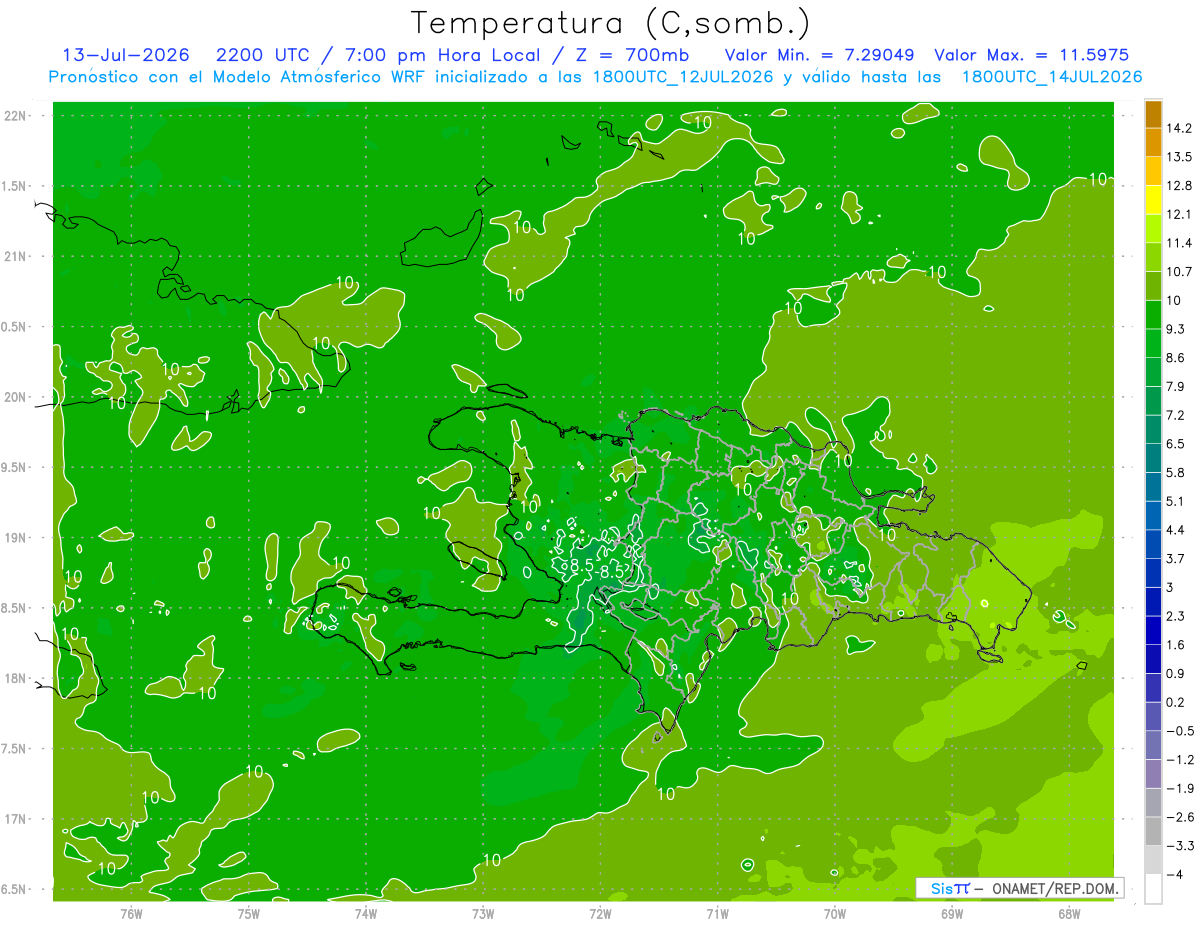Click the 18N latitude tick label
The height and width of the screenshot is (927, 1200).
(15, 678)
